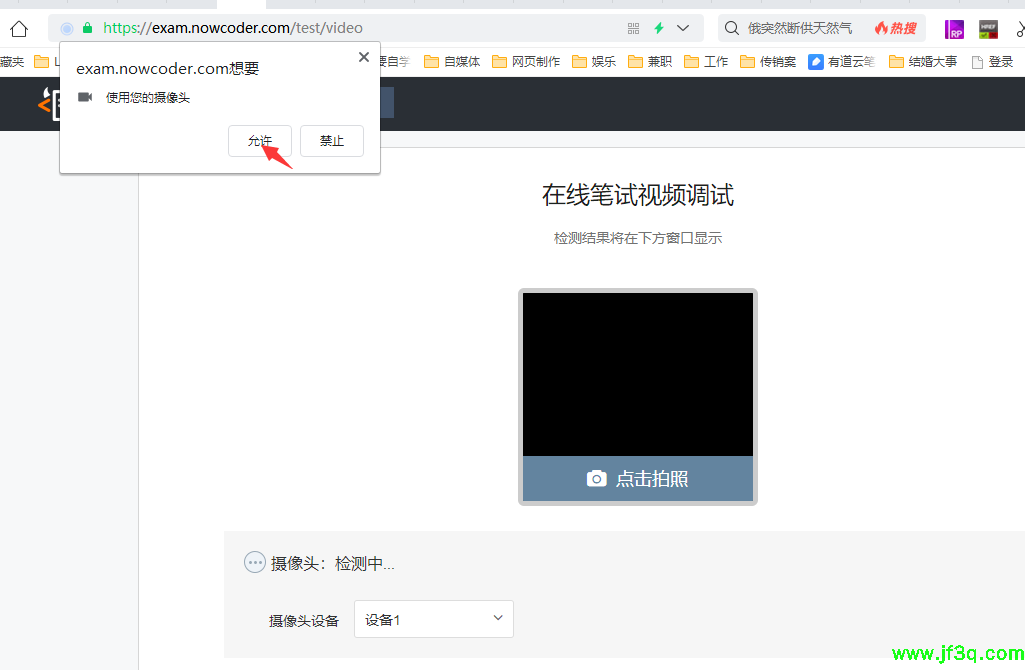The image size is (1025, 670).
Task: Click the green lightning speed-mode icon
Action: point(659,28)
